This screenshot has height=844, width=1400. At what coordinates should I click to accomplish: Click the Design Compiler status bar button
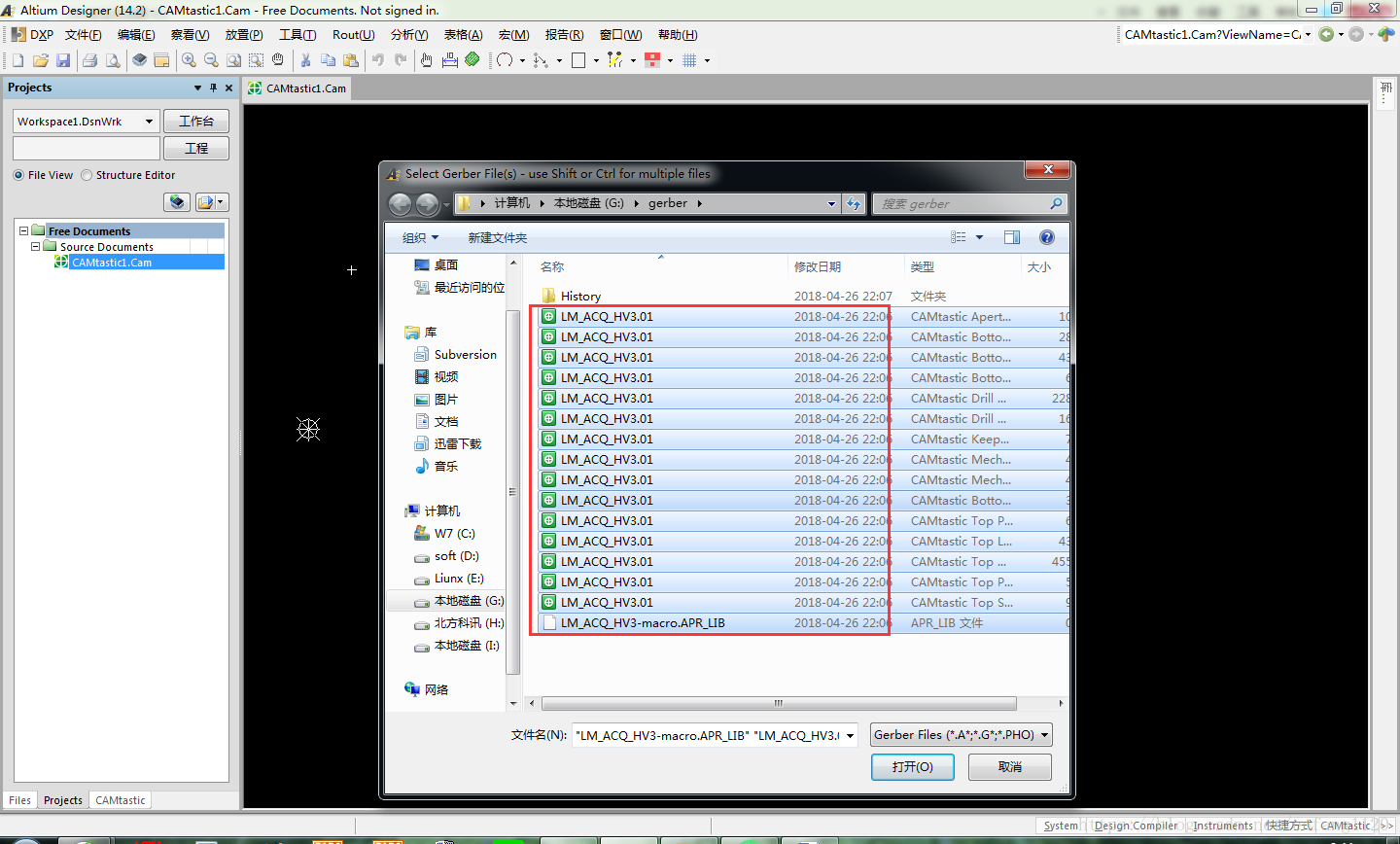point(1136,826)
